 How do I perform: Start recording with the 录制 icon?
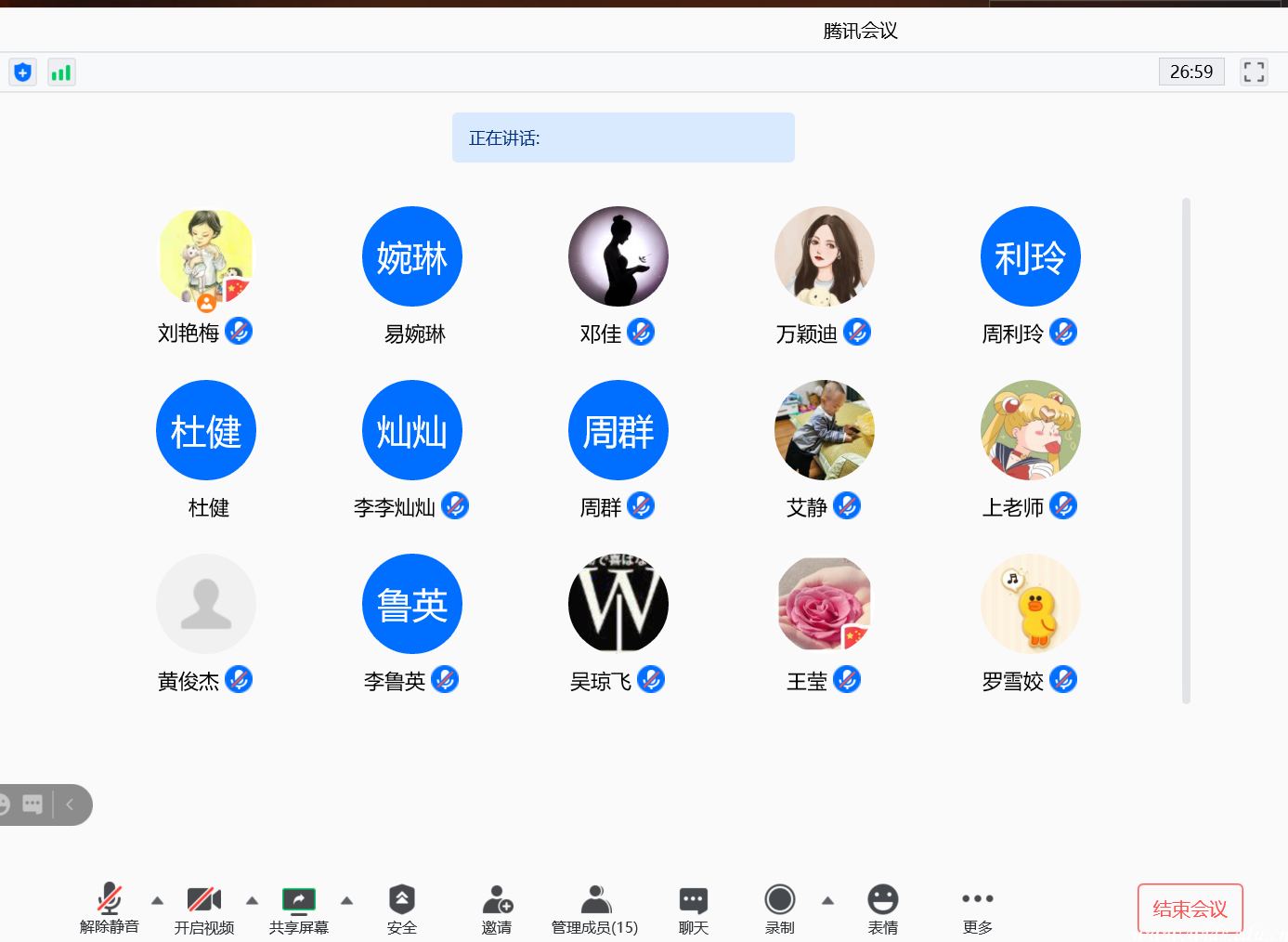pyautogui.click(x=779, y=900)
